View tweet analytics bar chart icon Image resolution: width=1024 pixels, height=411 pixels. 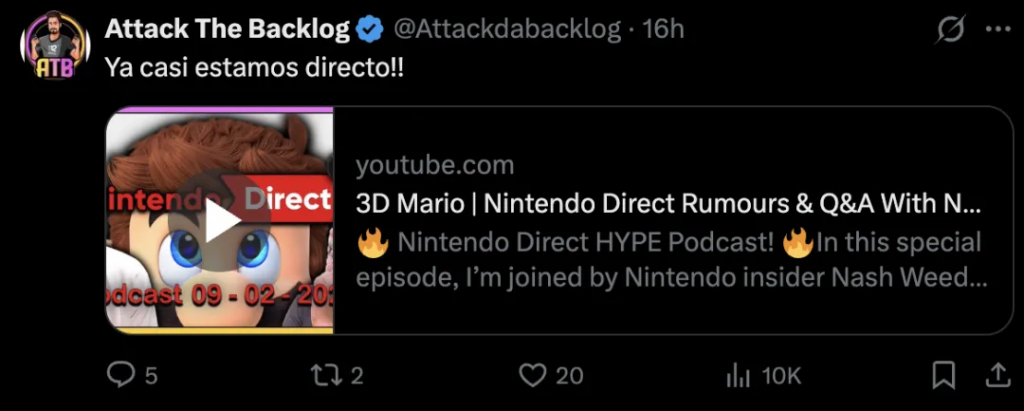[738, 376]
